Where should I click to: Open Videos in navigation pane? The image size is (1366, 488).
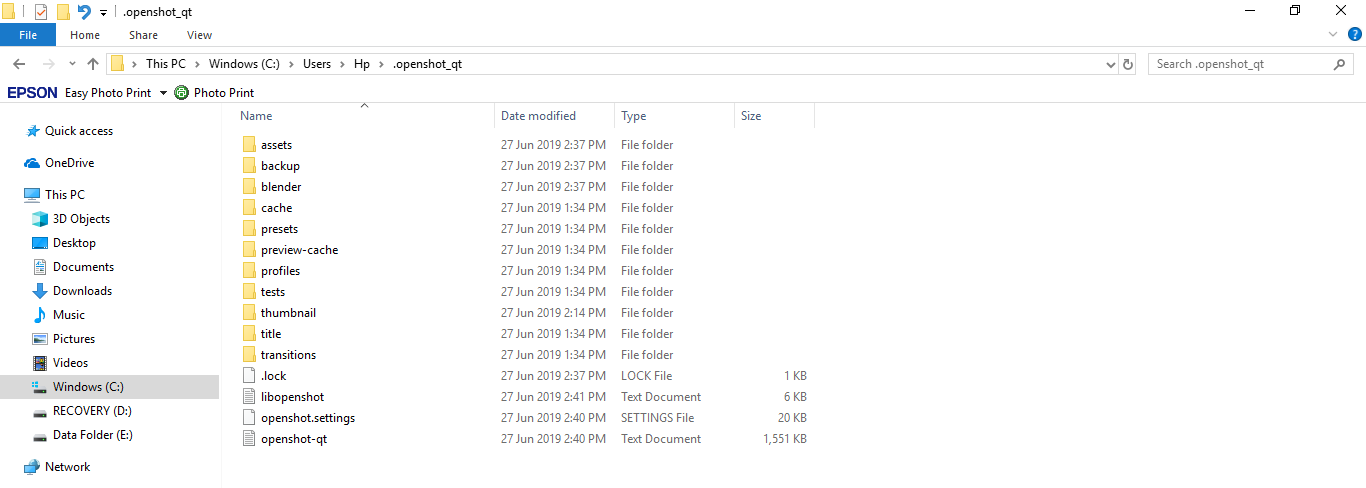pyautogui.click(x=70, y=363)
